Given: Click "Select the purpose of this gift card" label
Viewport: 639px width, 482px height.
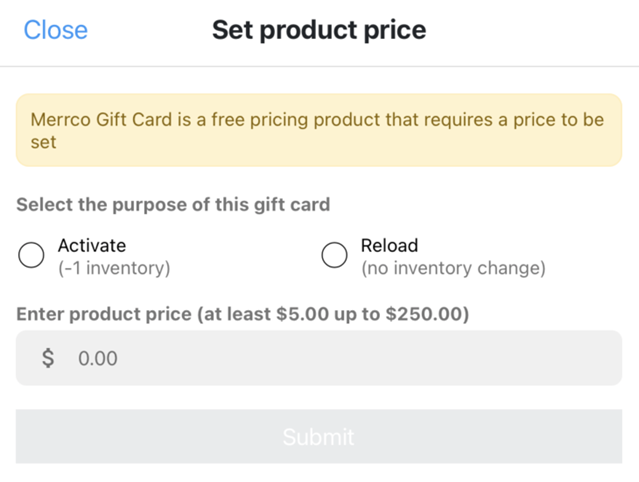Looking at the screenshot, I should point(173,205).
